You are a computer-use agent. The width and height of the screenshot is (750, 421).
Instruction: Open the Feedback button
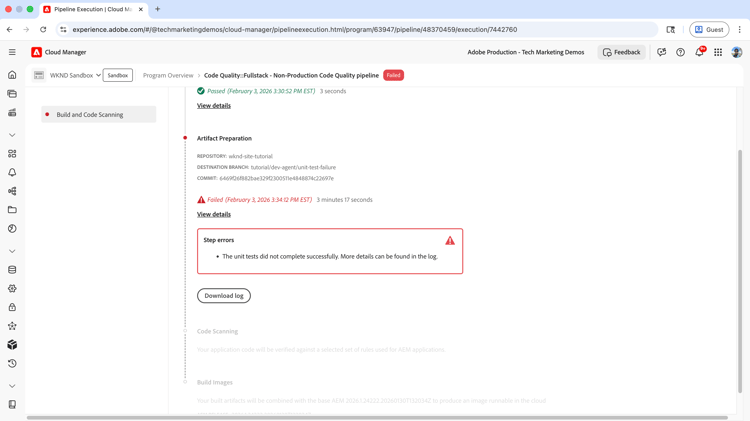[621, 52]
